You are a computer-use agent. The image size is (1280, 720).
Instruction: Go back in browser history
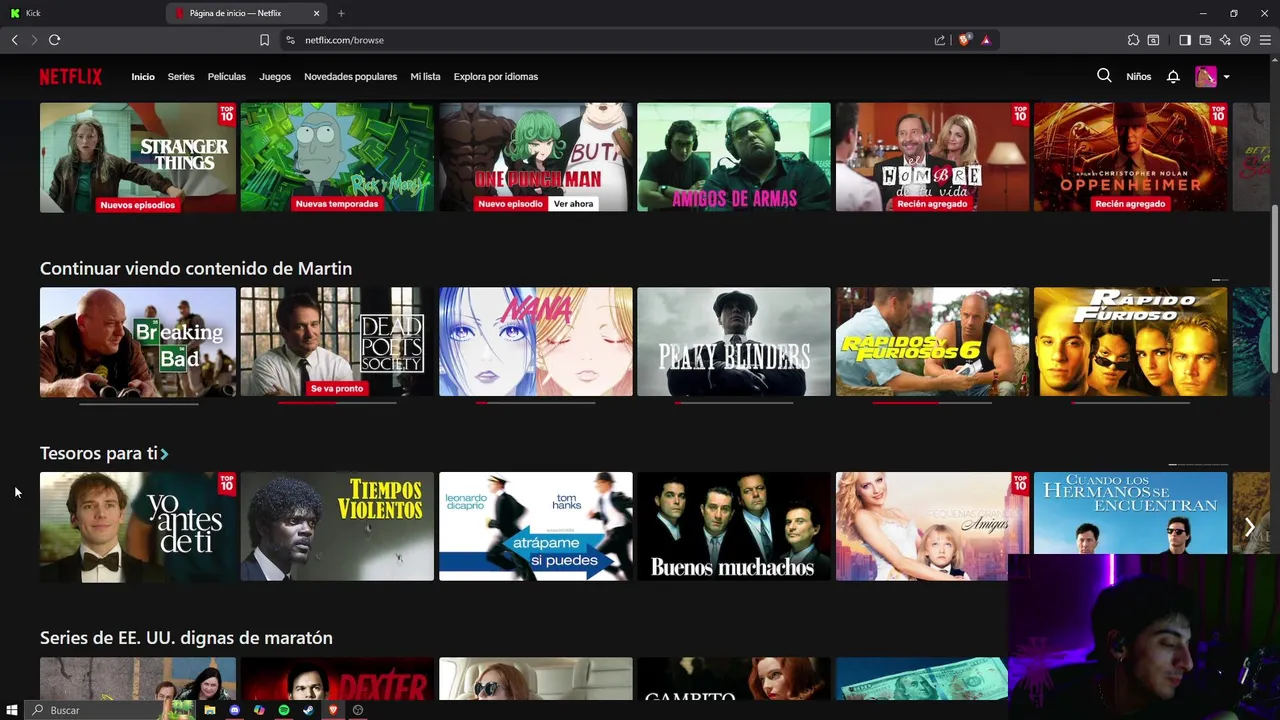(x=14, y=40)
